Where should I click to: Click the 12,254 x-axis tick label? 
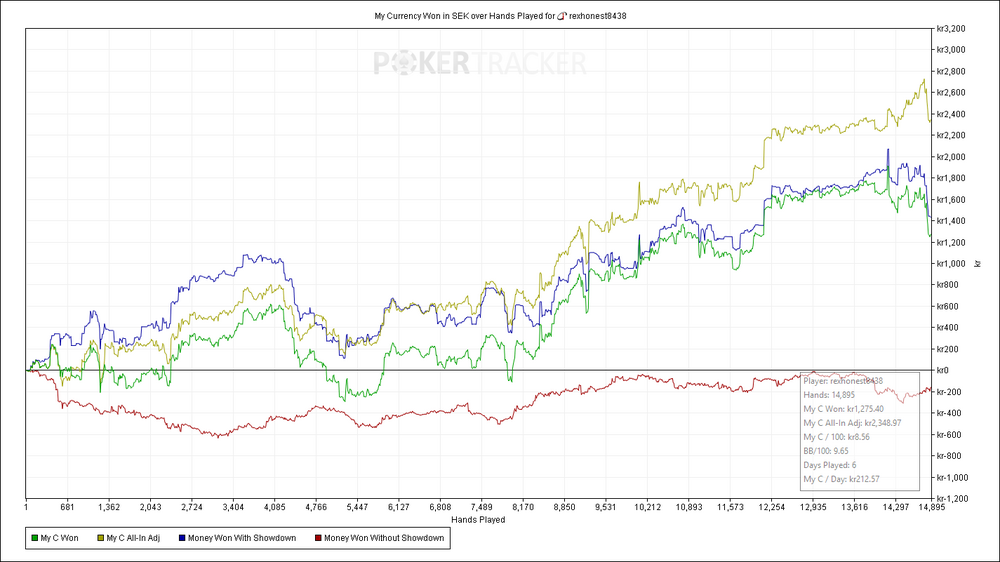(772, 508)
